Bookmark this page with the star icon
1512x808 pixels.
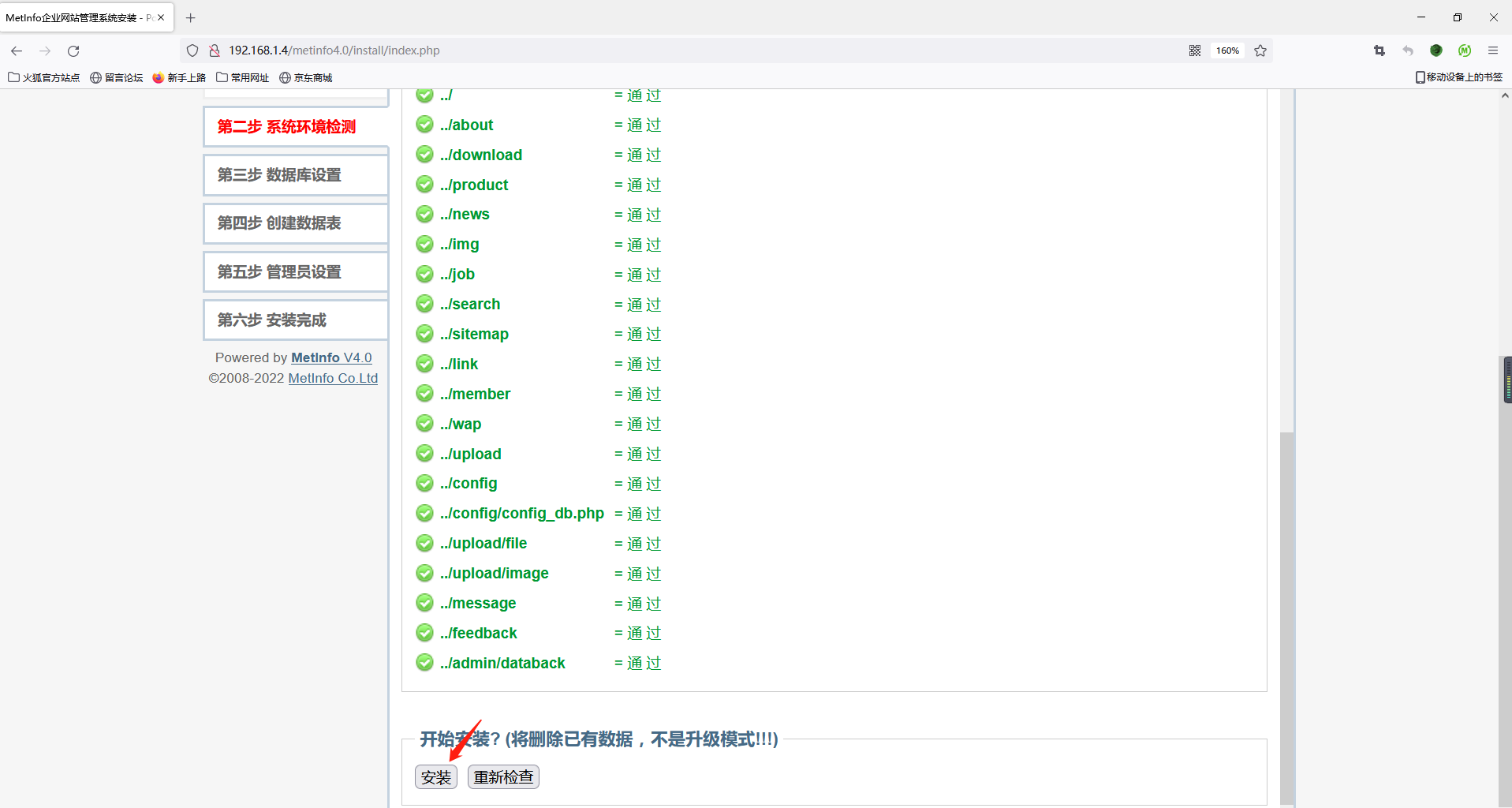[x=1260, y=50]
